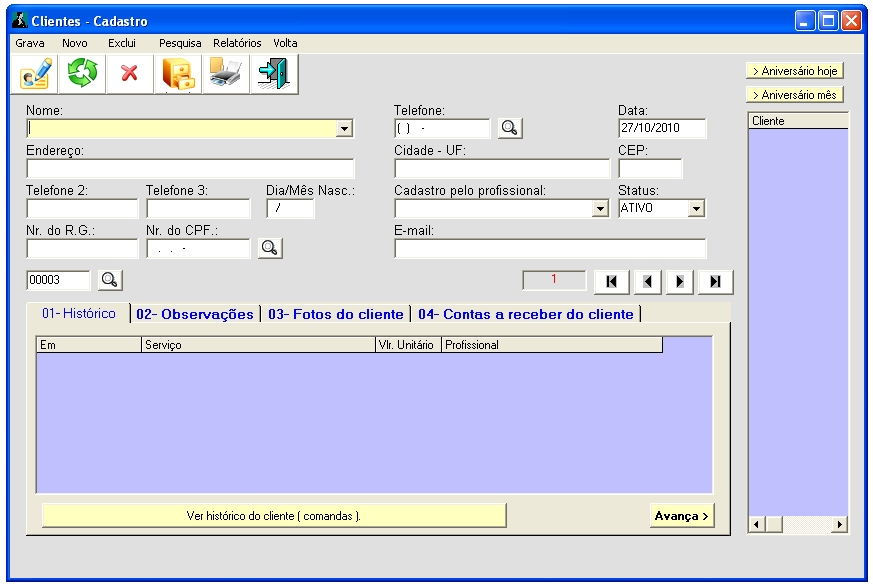Expand the Status ATIVO dropdown

tap(696, 209)
